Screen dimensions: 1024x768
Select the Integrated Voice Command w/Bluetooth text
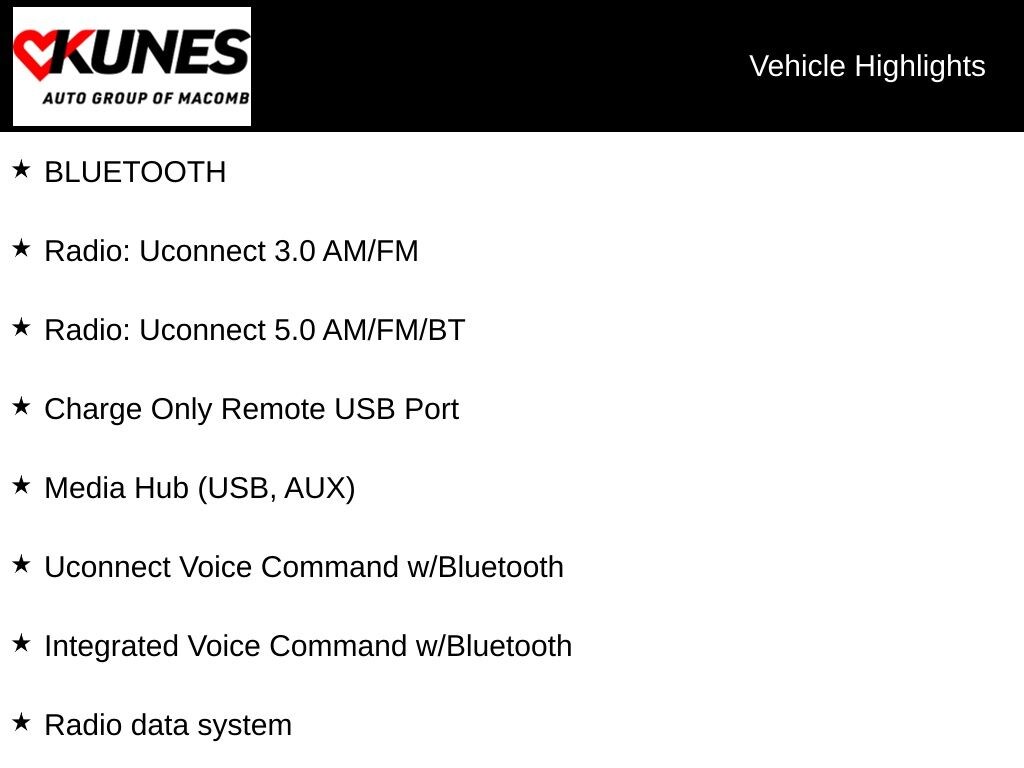307,646
